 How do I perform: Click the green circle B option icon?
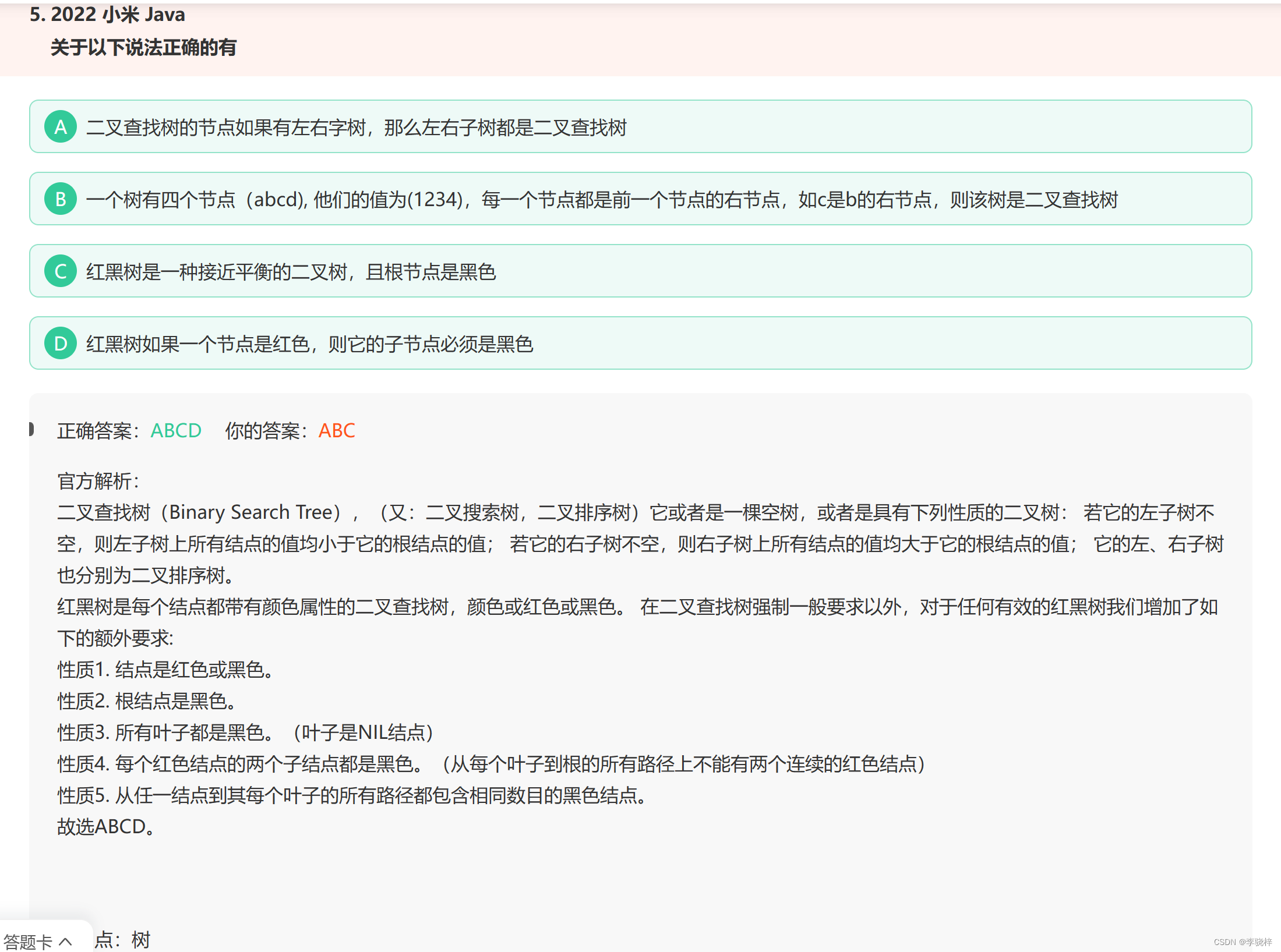click(x=61, y=199)
